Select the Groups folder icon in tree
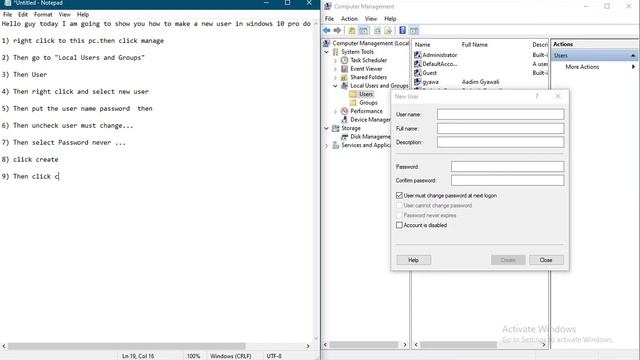Image resolution: width=640 pixels, height=360 pixels. [x=353, y=103]
